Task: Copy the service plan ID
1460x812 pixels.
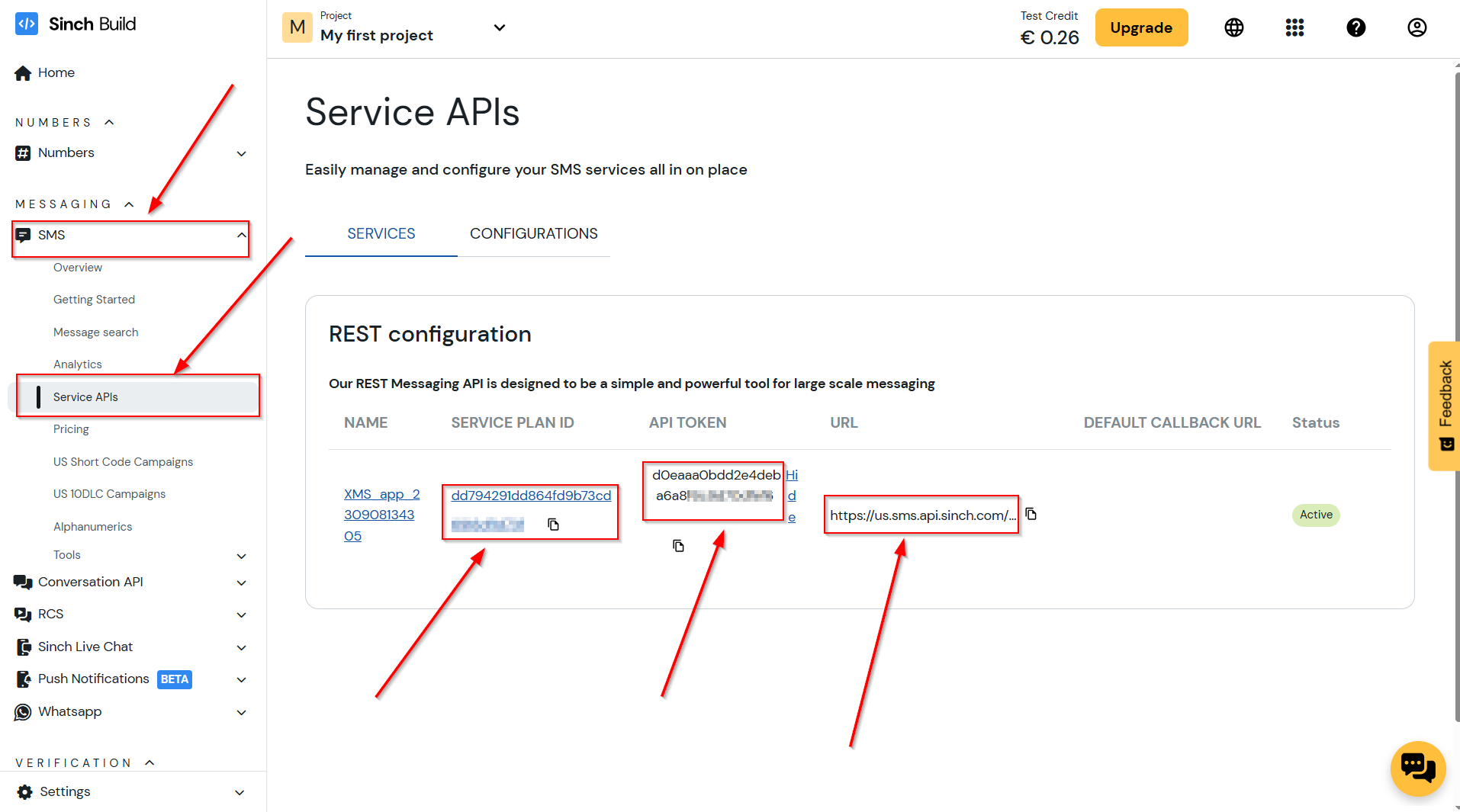Action: [553, 525]
